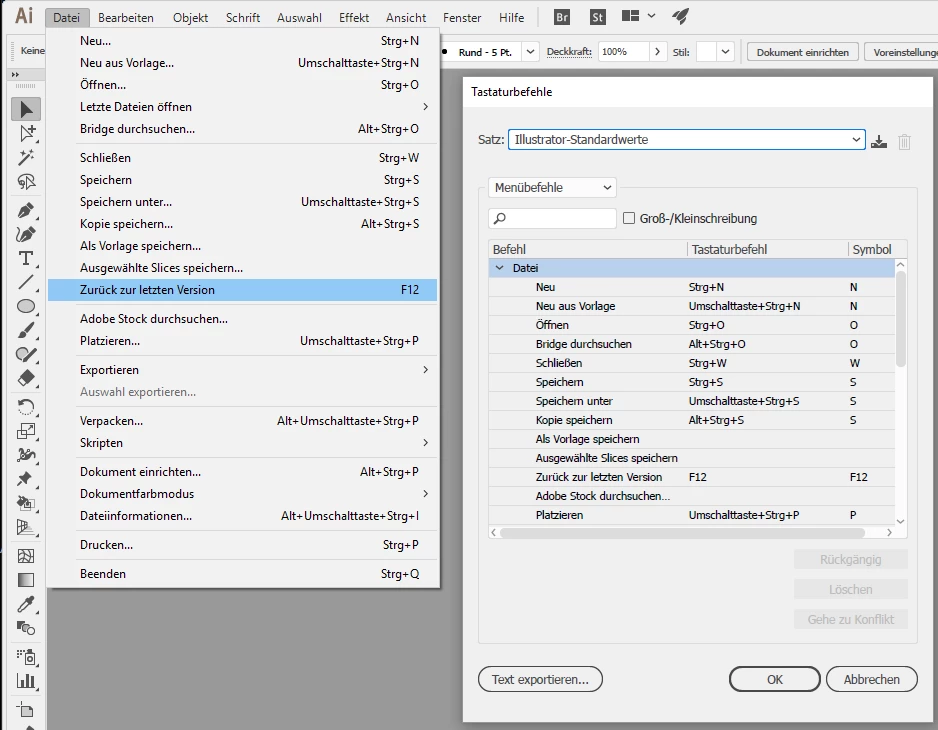Select the Magic Wand tool
This screenshot has height=730, width=938.
[26, 157]
